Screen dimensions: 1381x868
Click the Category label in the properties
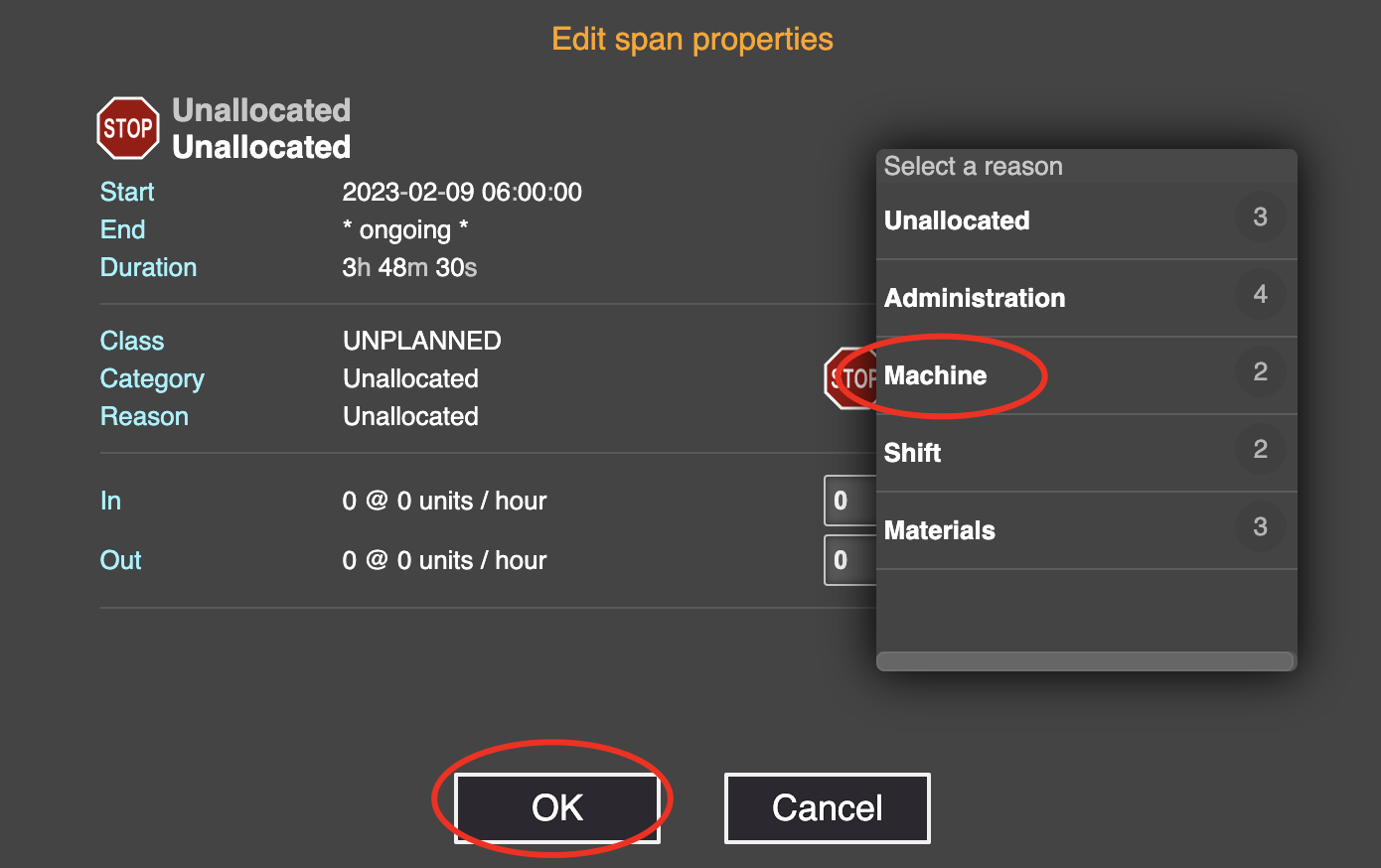point(152,378)
